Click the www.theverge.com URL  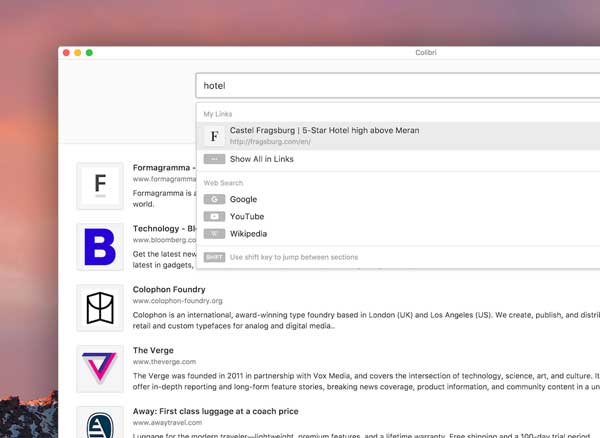[x=164, y=361]
